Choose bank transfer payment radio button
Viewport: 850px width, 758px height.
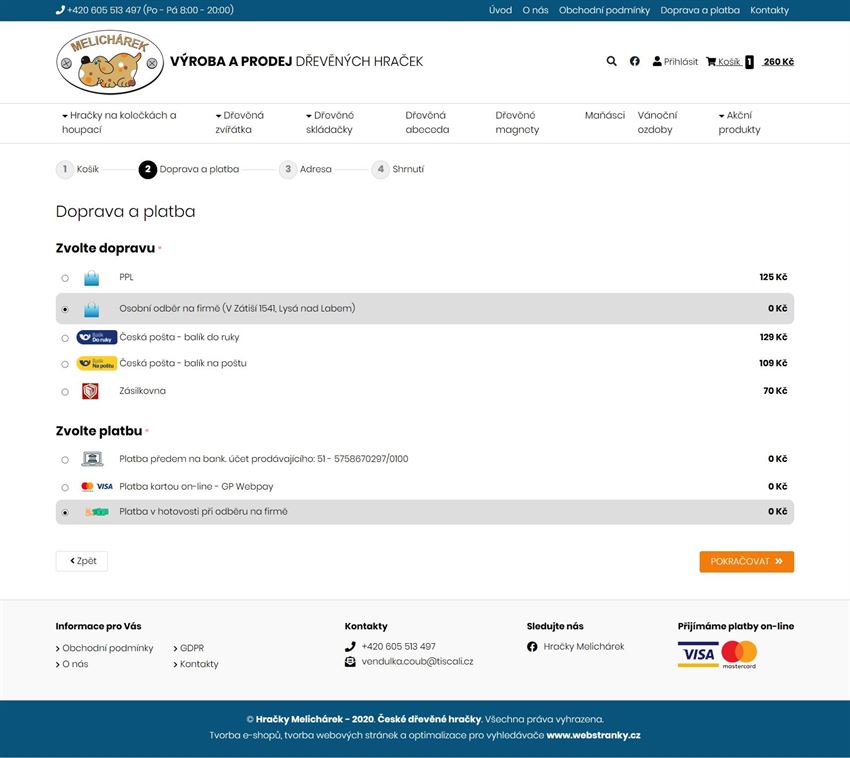pyautogui.click(x=65, y=460)
